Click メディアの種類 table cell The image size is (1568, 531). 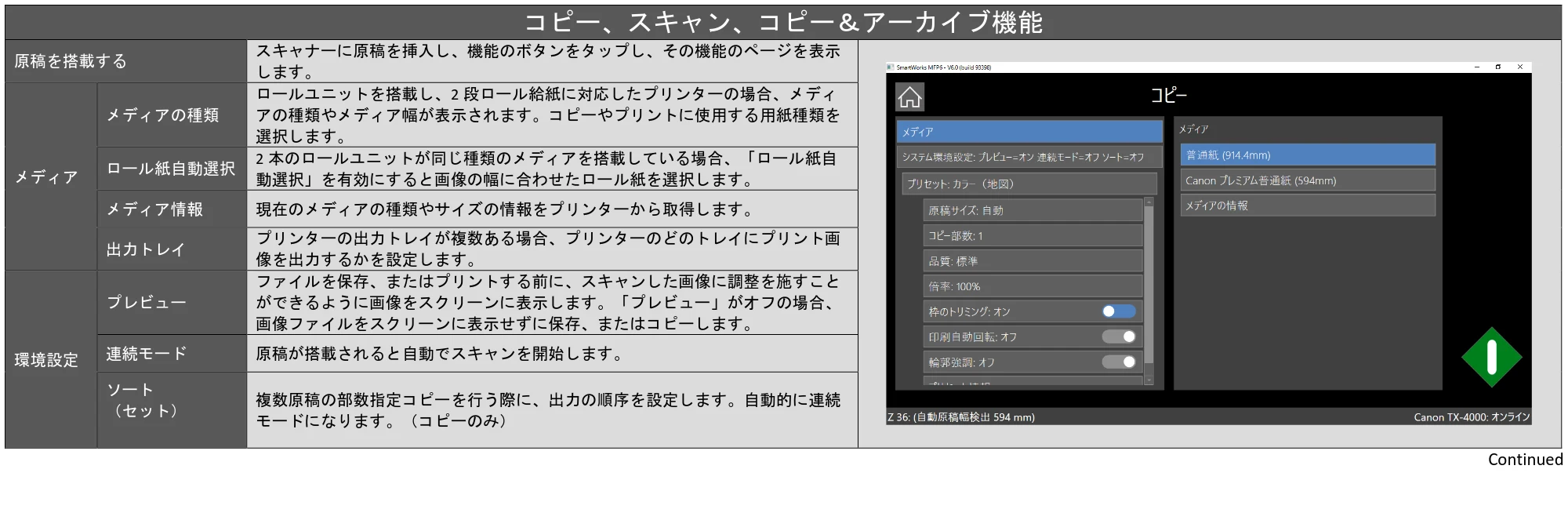coord(172,115)
